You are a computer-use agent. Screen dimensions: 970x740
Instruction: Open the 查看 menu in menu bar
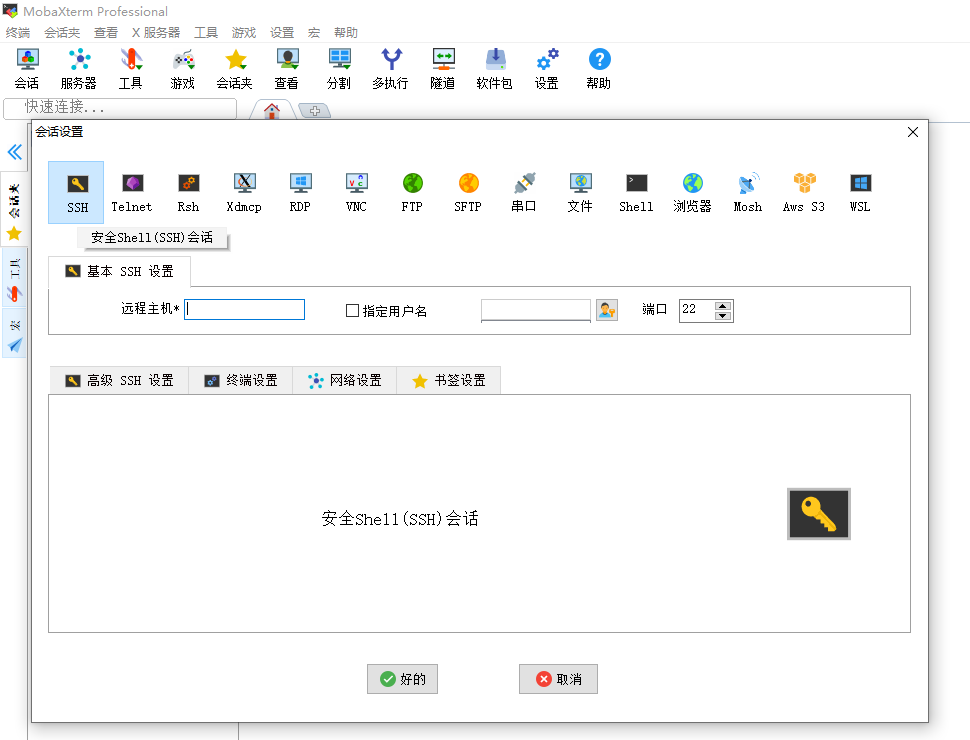[x=105, y=33]
